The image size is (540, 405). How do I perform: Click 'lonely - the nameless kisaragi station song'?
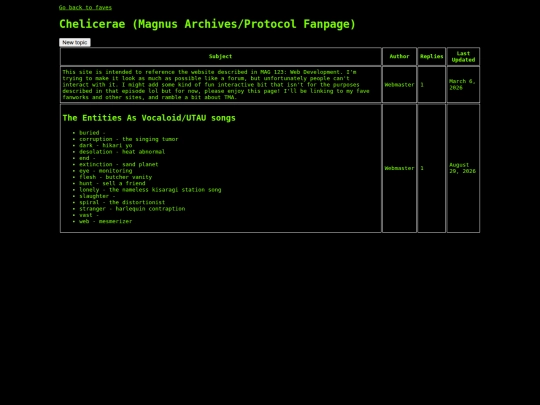[x=150, y=190]
